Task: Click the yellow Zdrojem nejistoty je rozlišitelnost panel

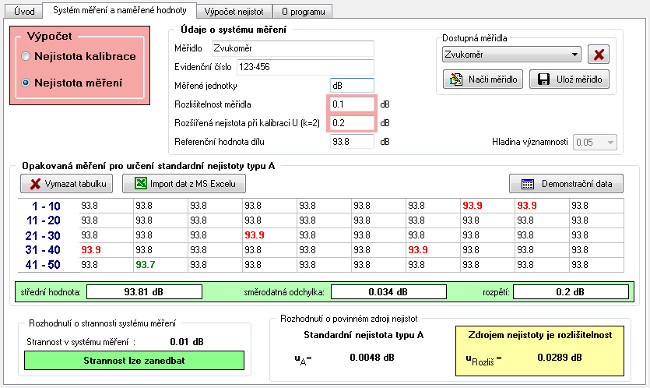Action: click(539, 351)
